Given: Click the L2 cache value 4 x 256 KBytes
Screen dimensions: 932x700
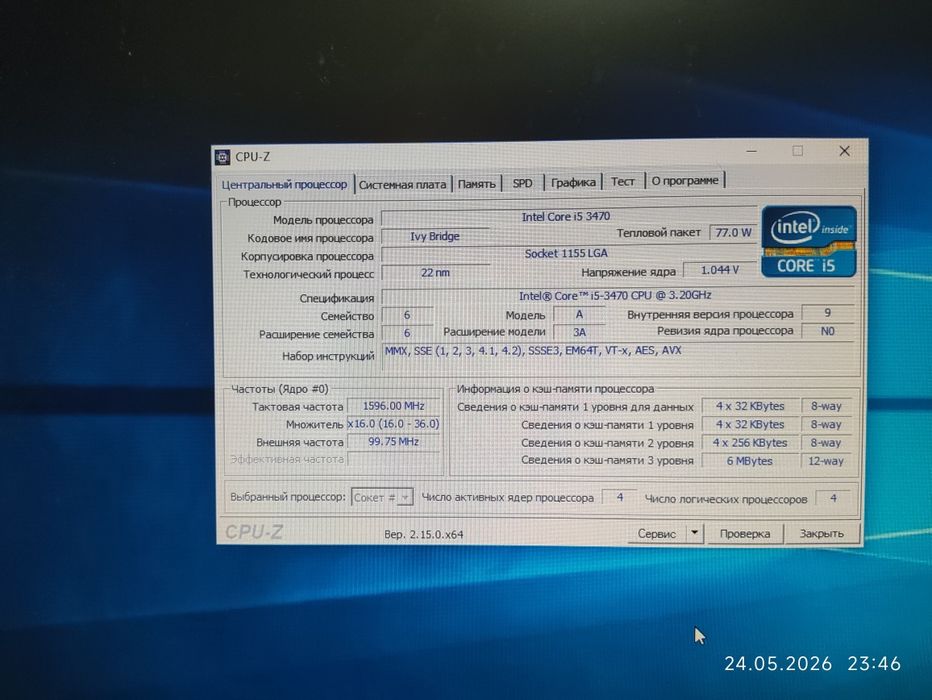Looking at the screenshot, I should pos(750,443).
